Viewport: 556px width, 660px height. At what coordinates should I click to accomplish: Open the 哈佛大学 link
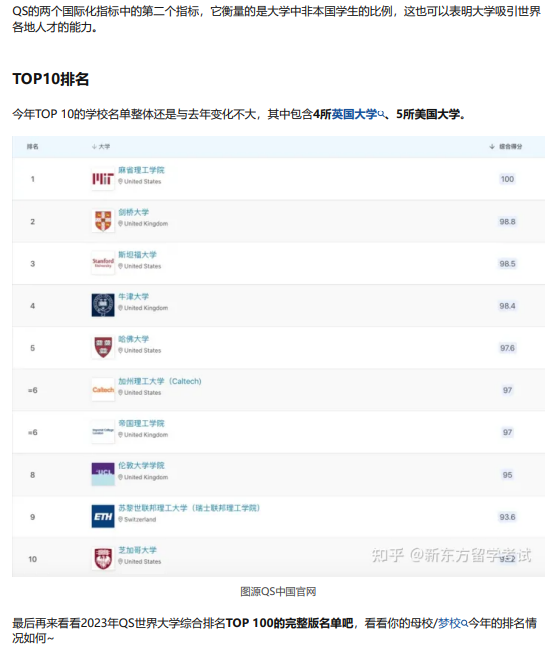pos(133,339)
